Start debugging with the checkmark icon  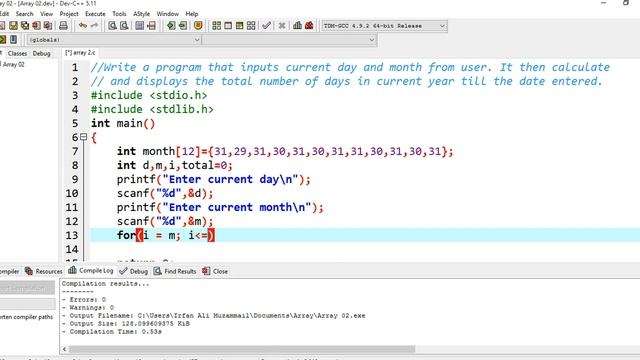267,26
